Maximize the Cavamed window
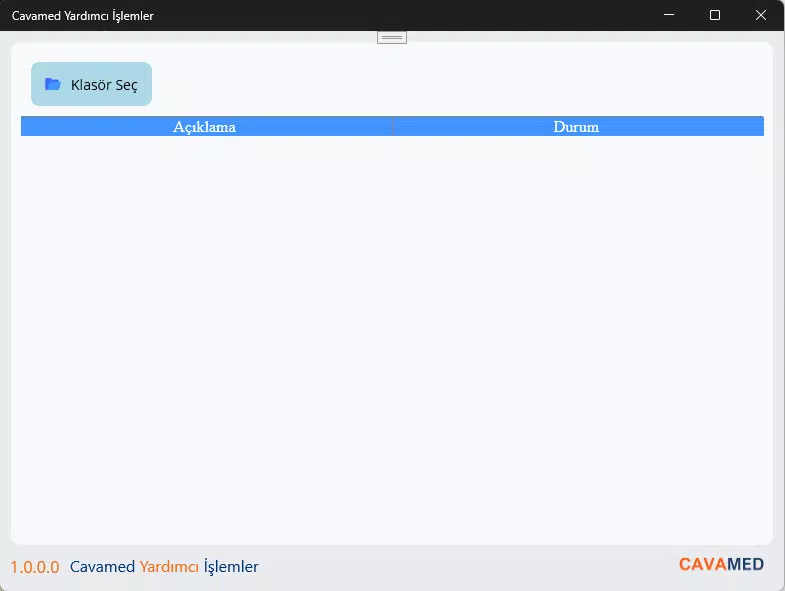The image size is (785, 591). tap(715, 15)
